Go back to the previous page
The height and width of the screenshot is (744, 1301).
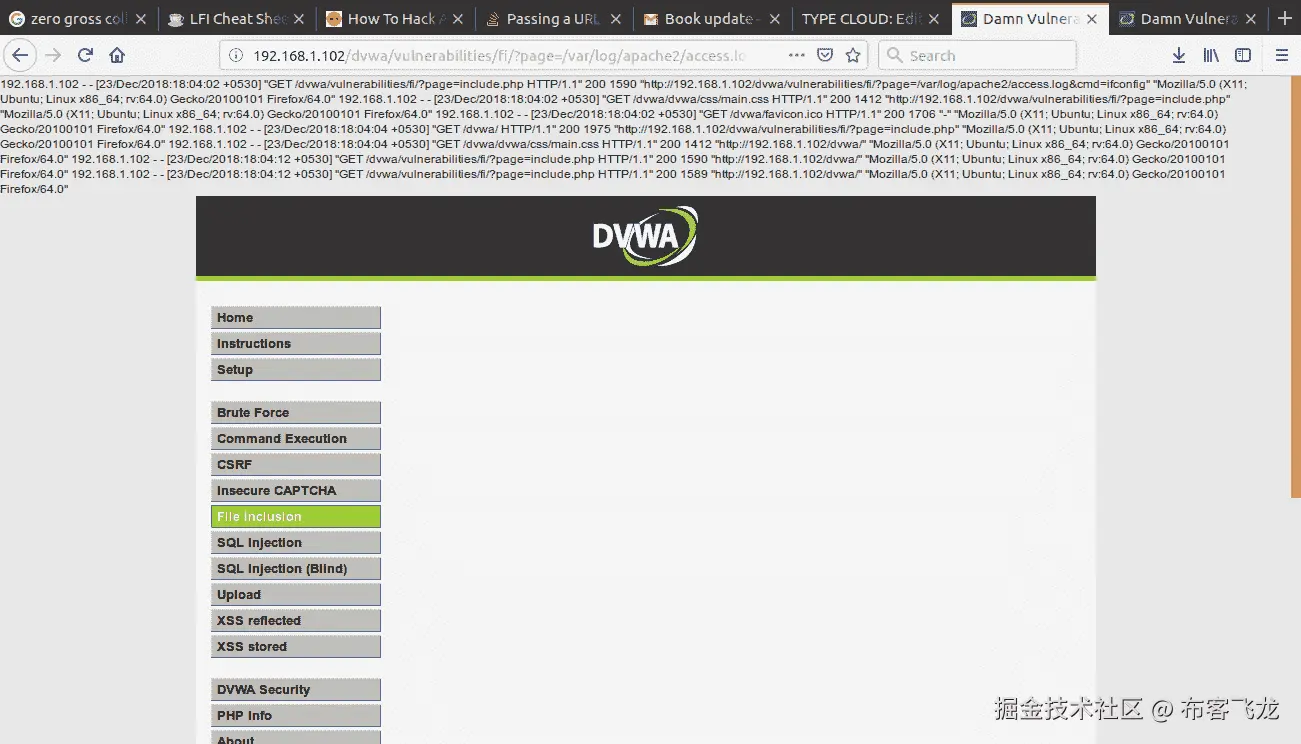20,55
